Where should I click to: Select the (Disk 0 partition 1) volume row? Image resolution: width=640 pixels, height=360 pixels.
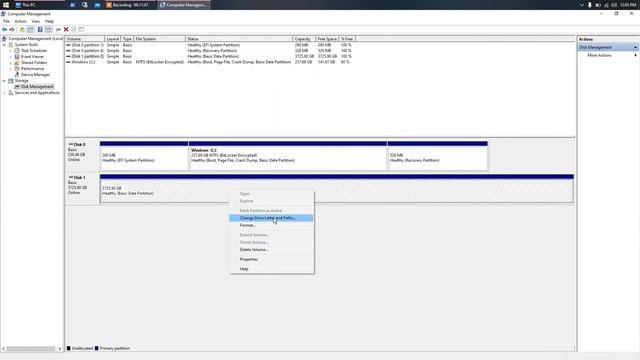pos(211,45)
